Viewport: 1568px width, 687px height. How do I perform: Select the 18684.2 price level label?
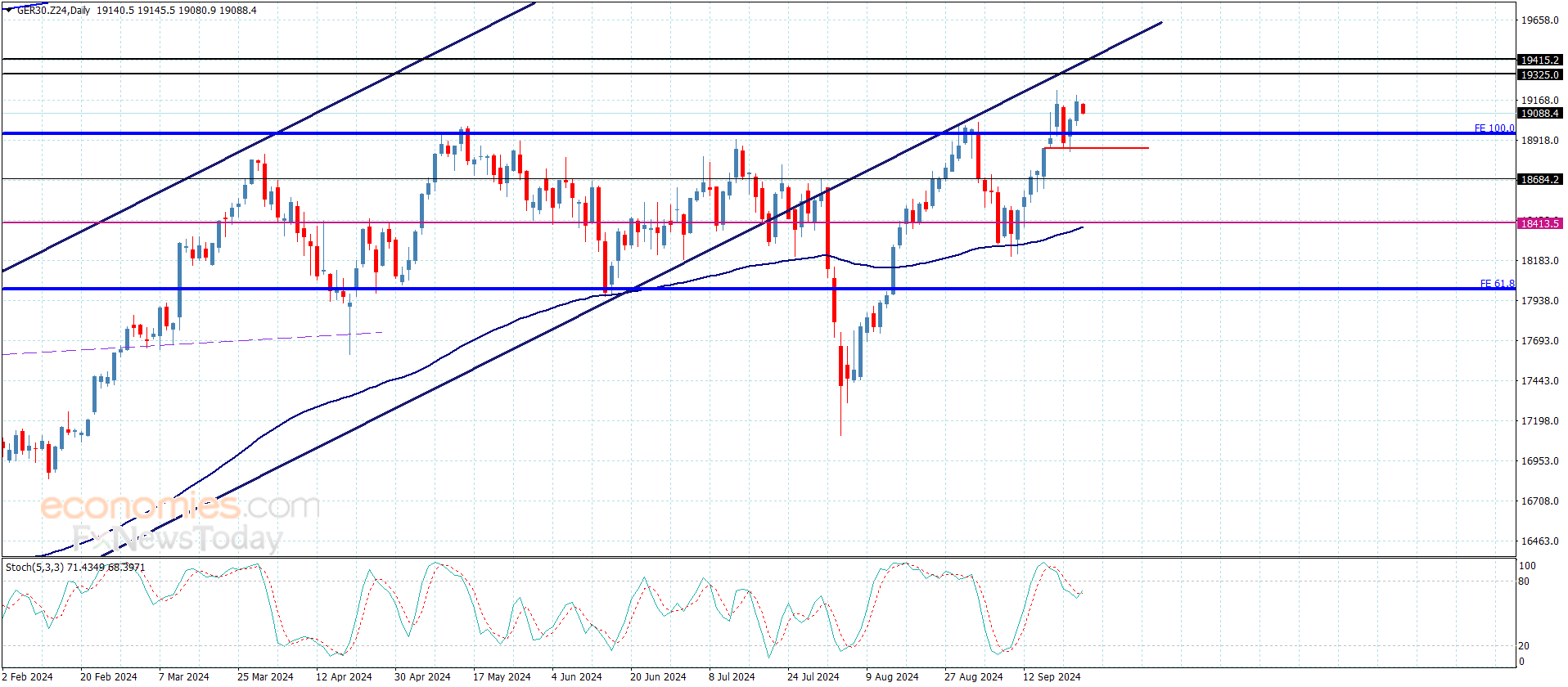(1539, 180)
